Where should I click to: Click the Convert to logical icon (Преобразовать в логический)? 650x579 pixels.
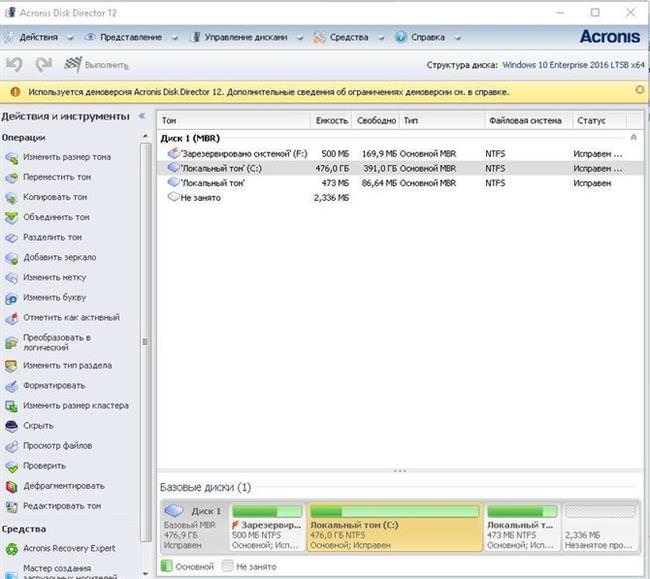pyautogui.click(x=12, y=342)
